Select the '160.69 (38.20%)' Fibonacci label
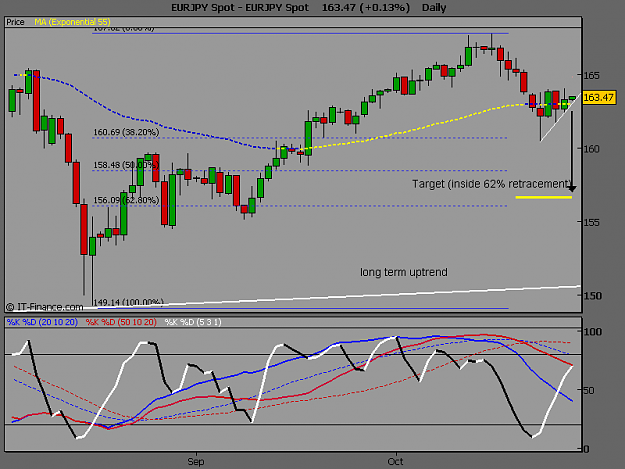The image size is (625, 469). [126, 132]
